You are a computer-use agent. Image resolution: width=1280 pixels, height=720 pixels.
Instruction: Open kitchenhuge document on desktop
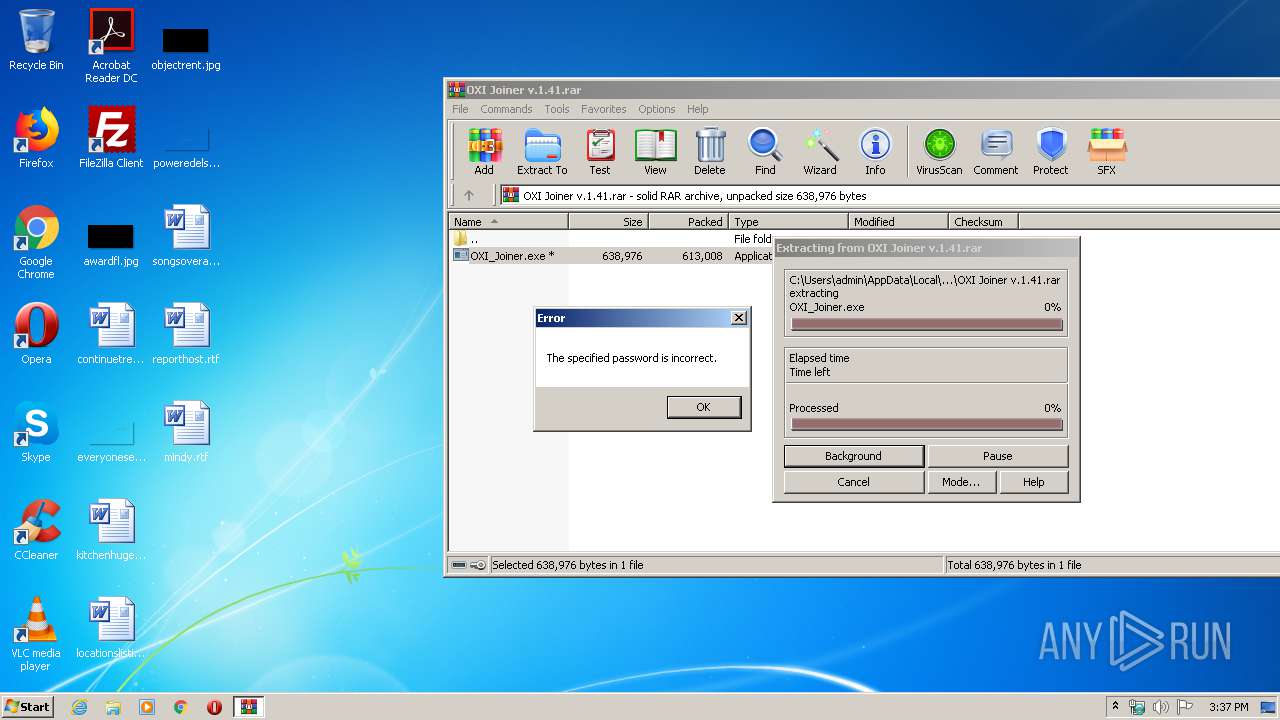pyautogui.click(x=111, y=529)
